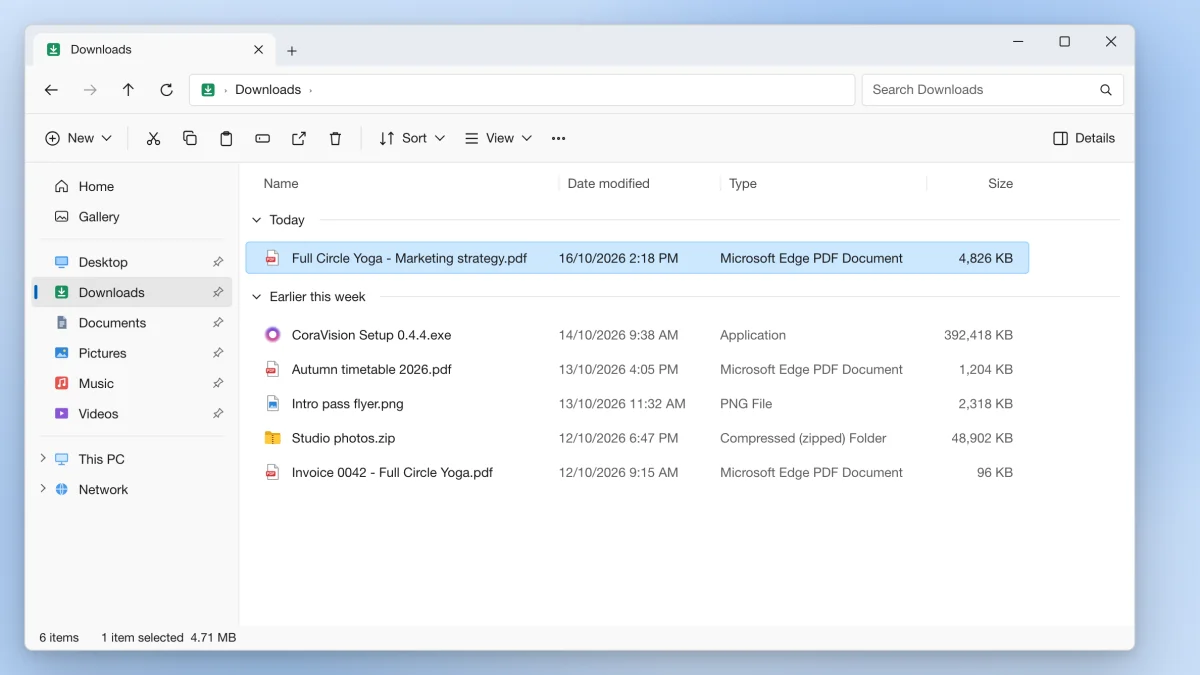Sort by Date modified column header
This screenshot has width=1200, height=675.
tap(608, 183)
